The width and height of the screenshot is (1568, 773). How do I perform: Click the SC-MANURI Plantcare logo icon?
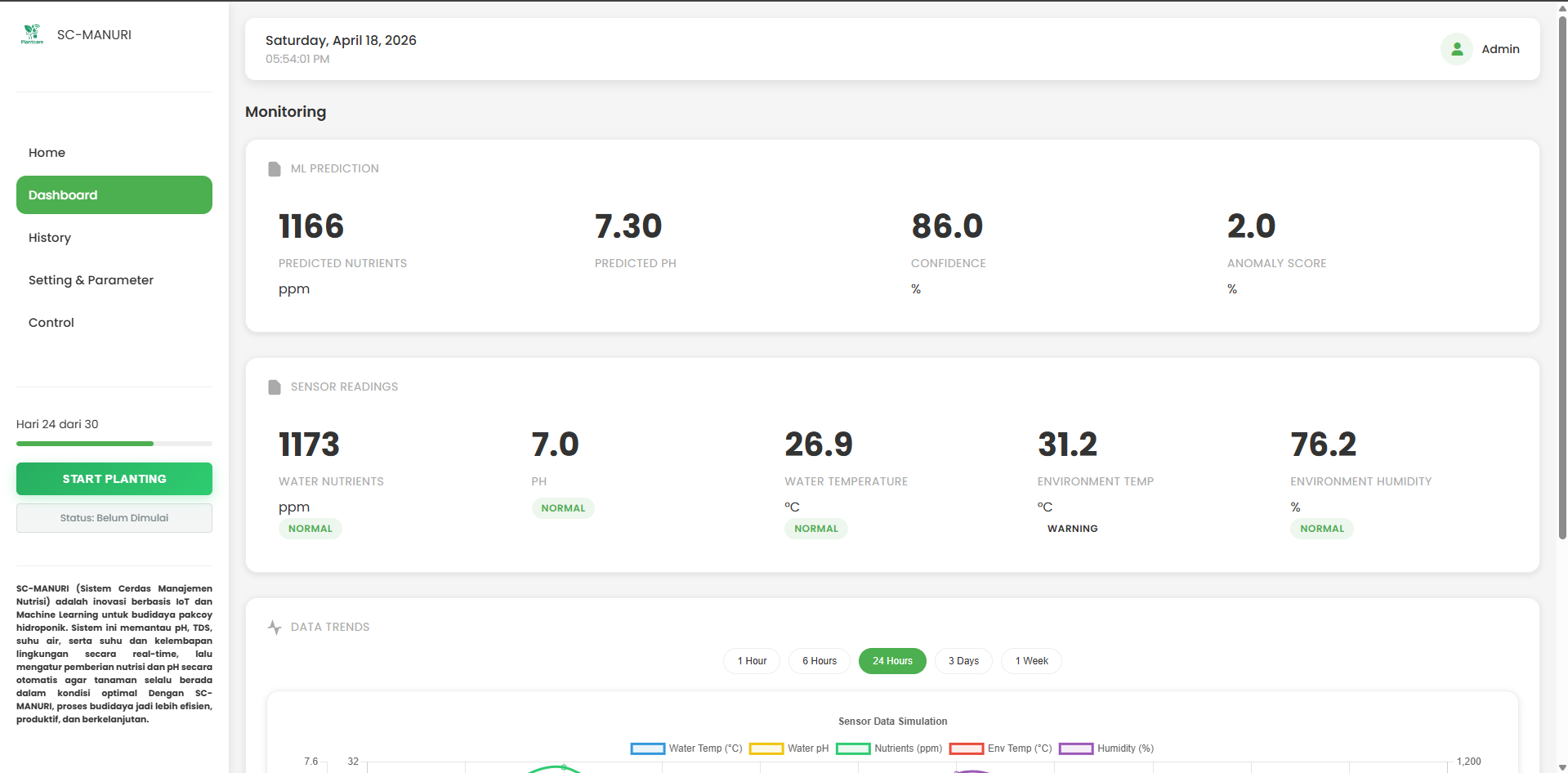[32, 34]
